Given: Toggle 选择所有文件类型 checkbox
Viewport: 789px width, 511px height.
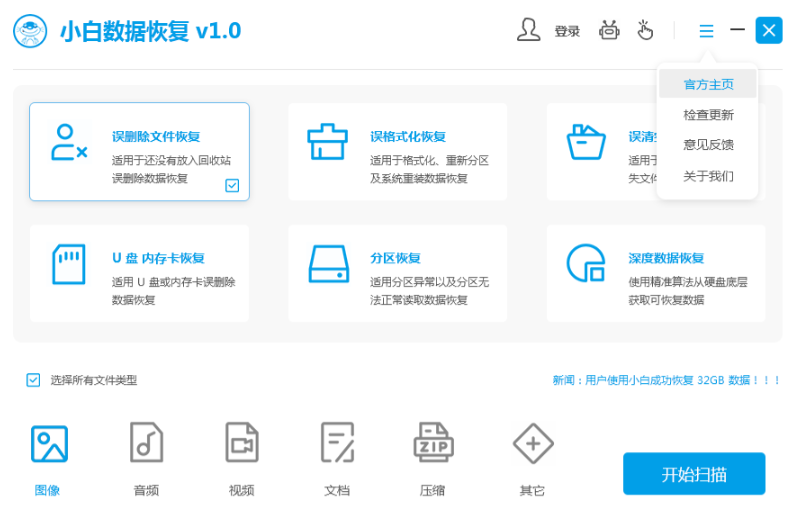Looking at the screenshot, I should coord(33,380).
